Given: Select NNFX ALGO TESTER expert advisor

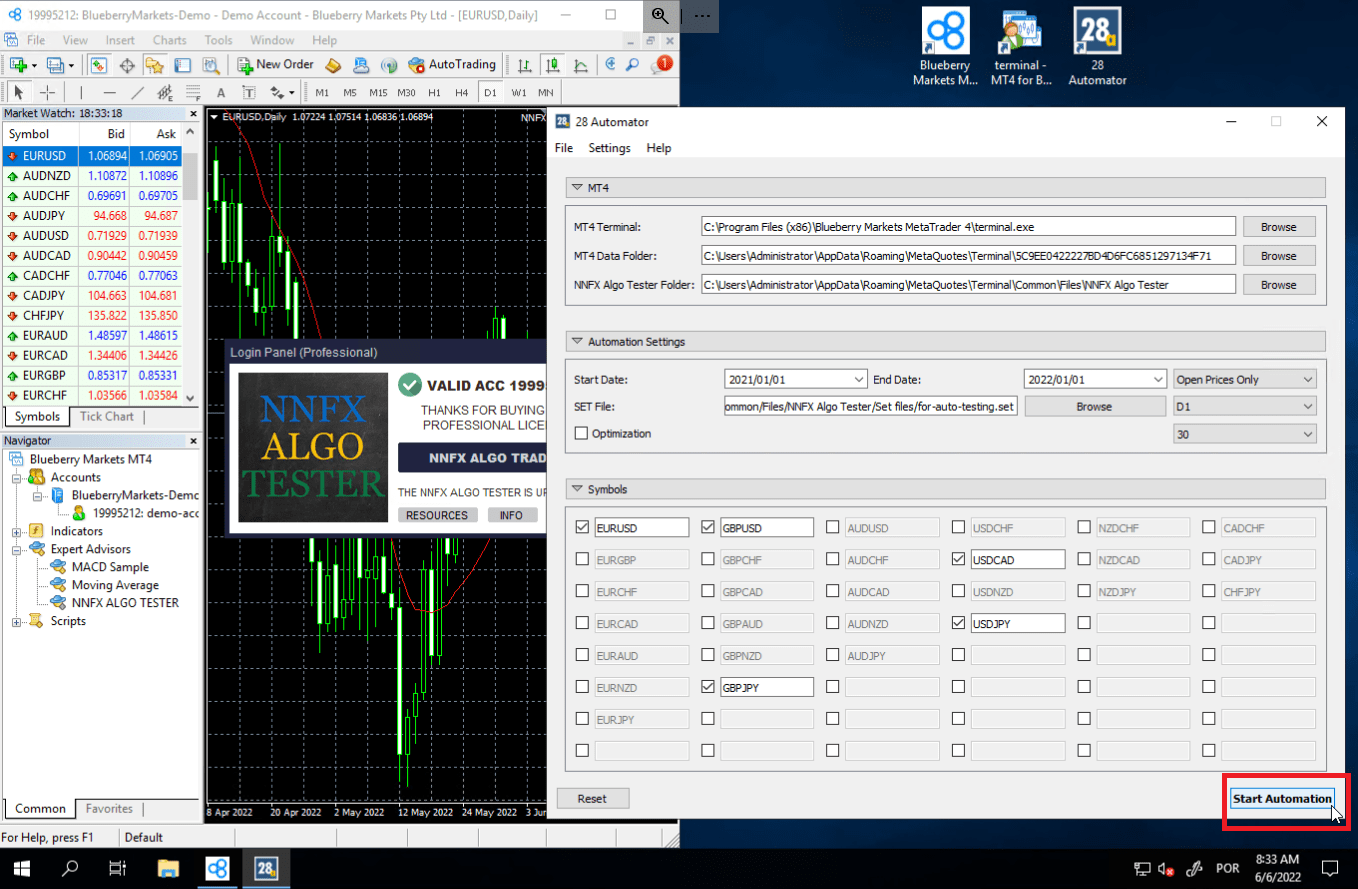Looking at the screenshot, I should [125, 603].
